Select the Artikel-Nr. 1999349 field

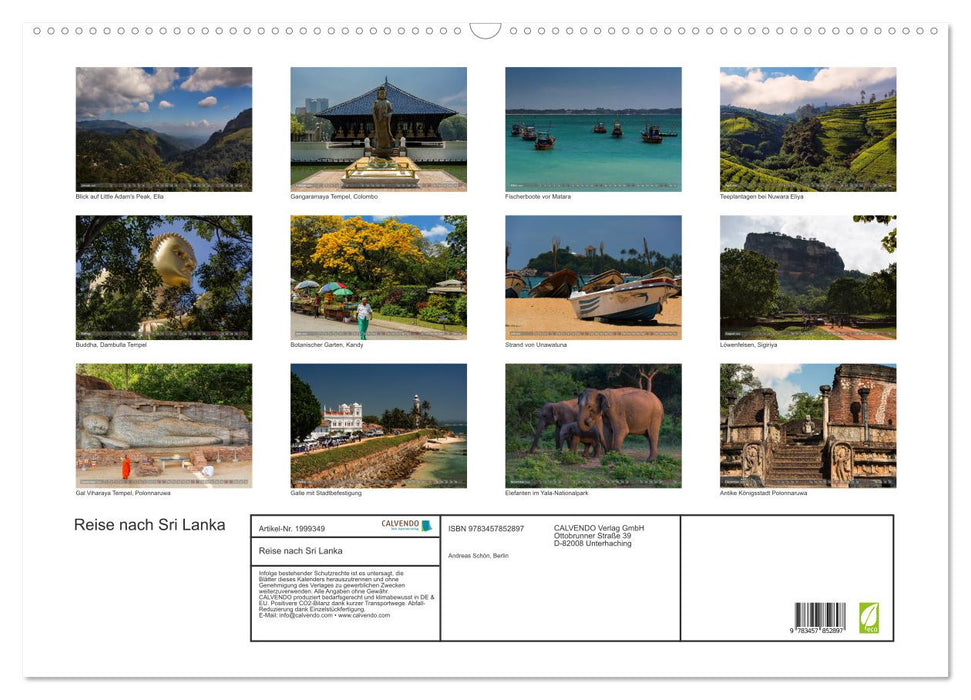(x=291, y=529)
